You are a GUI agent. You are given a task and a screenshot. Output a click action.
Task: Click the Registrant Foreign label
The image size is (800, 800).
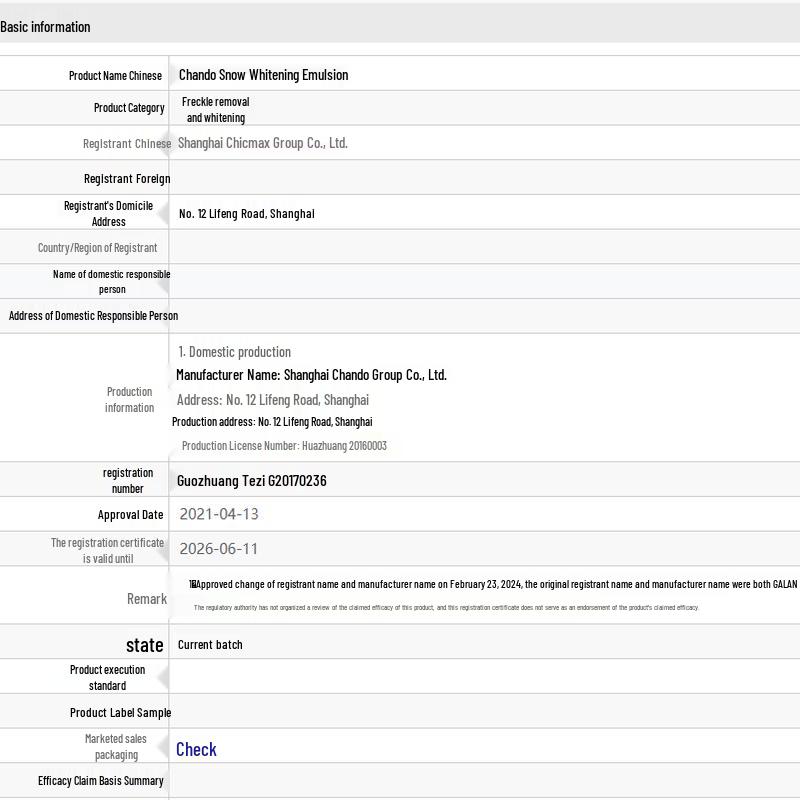point(127,179)
